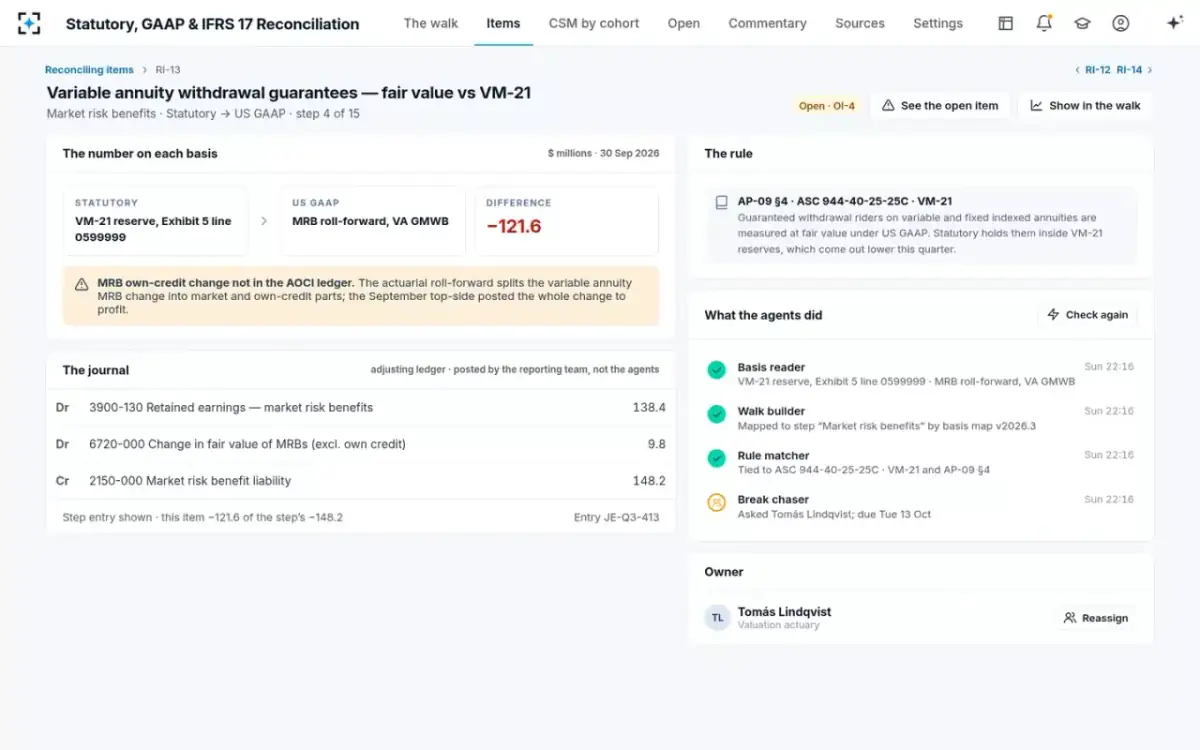Click the Break chaser agent entry title
Image resolution: width=1200 pixels, height=750 pixels.
click(773, 500)
